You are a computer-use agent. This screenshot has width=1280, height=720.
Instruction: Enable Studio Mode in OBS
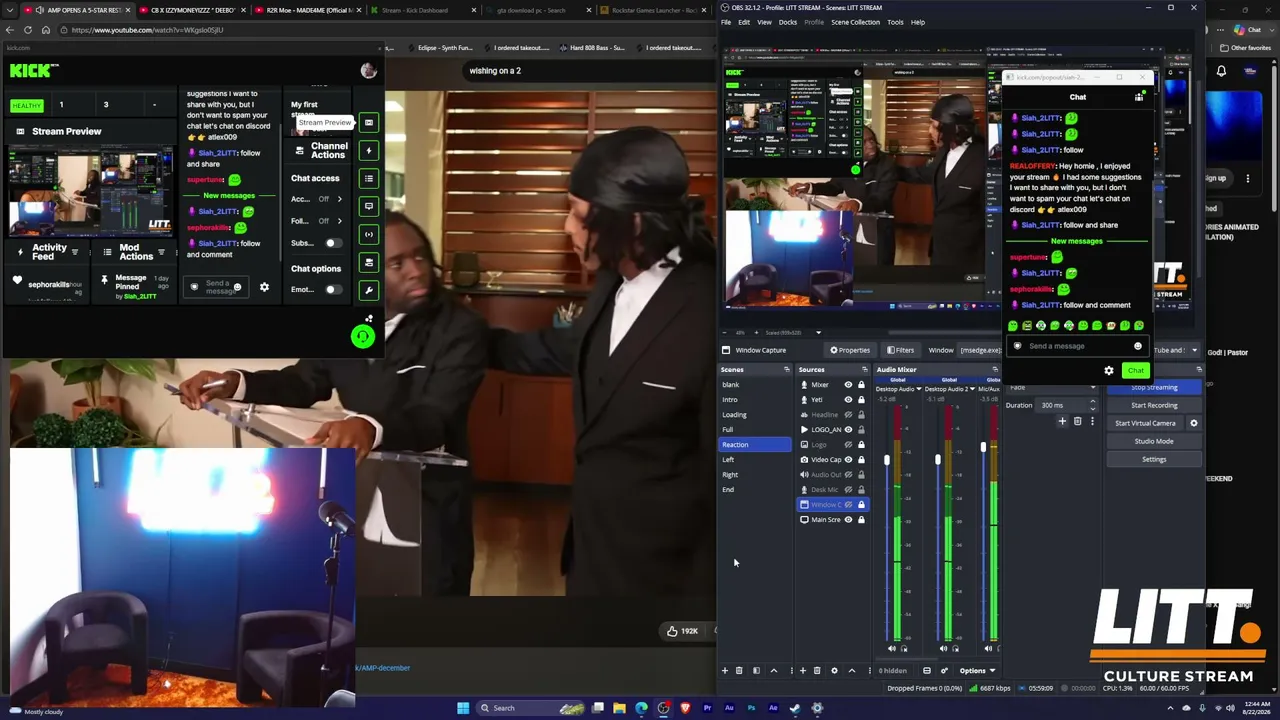pyautogui.click(x=1154, y=441)
